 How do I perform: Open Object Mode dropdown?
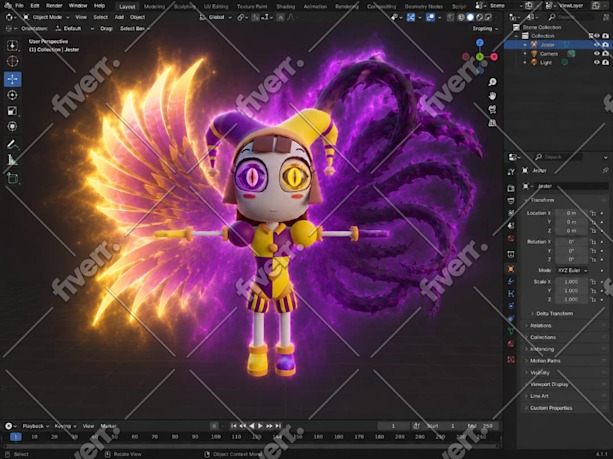pyautogui.click(x=46, y=17)
